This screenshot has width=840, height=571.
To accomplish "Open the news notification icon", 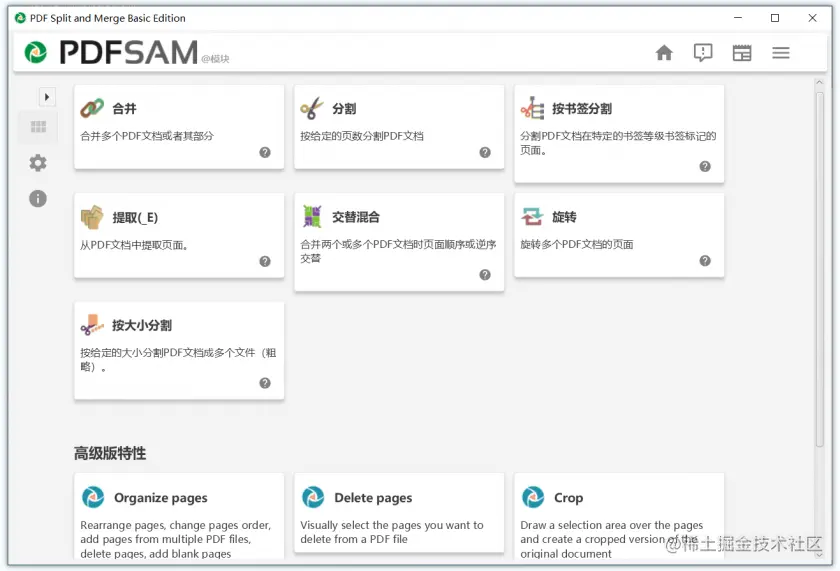I will coord(703,52).
